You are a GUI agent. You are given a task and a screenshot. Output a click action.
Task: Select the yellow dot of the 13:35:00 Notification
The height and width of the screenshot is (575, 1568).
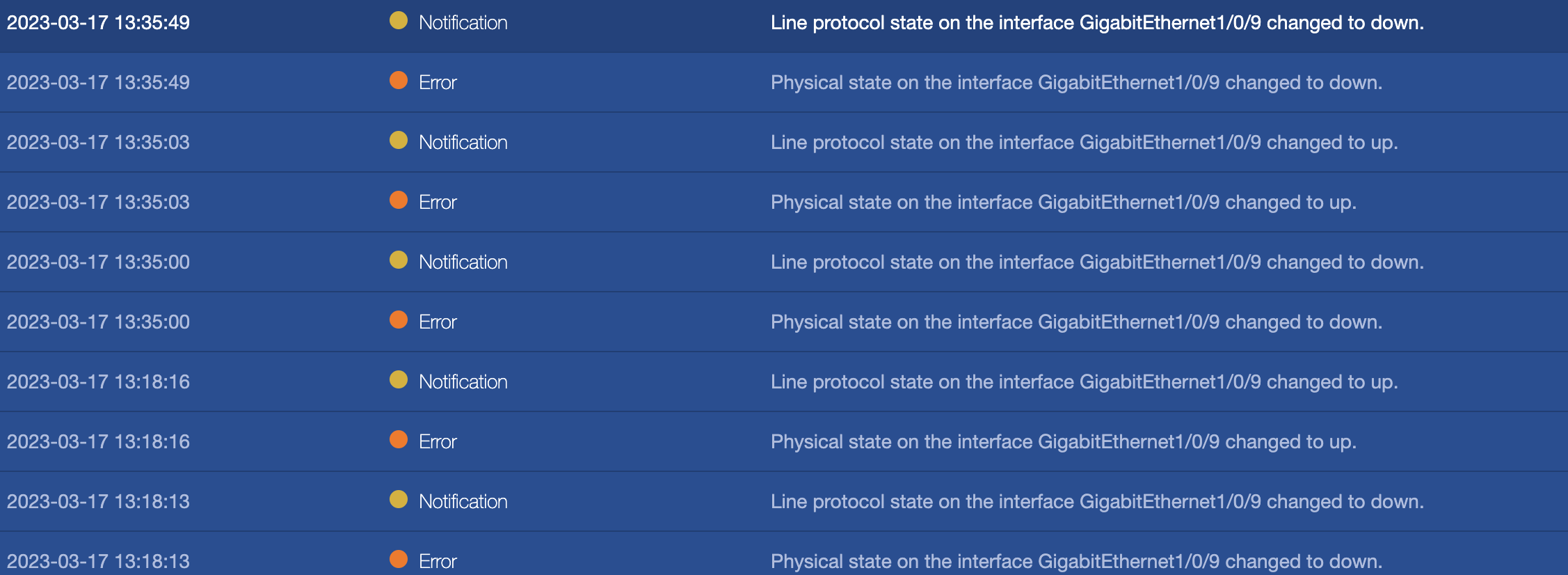click(399, 260)
